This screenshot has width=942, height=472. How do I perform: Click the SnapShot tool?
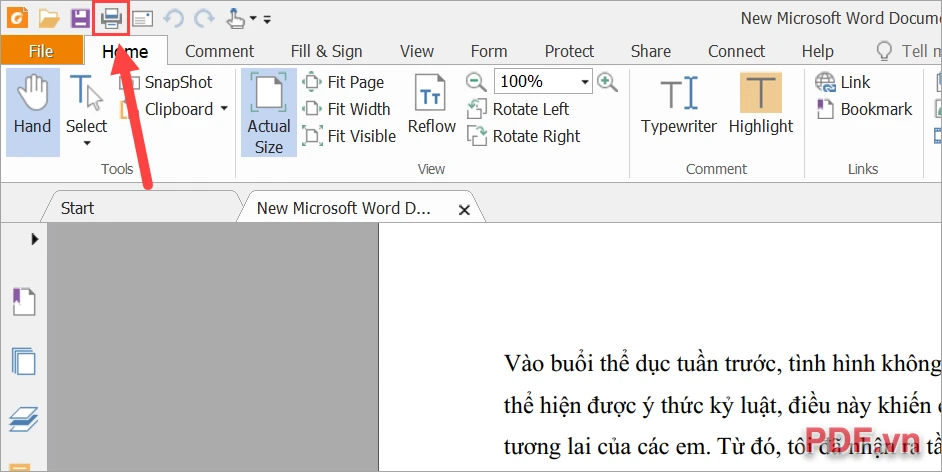pos(167,82)
